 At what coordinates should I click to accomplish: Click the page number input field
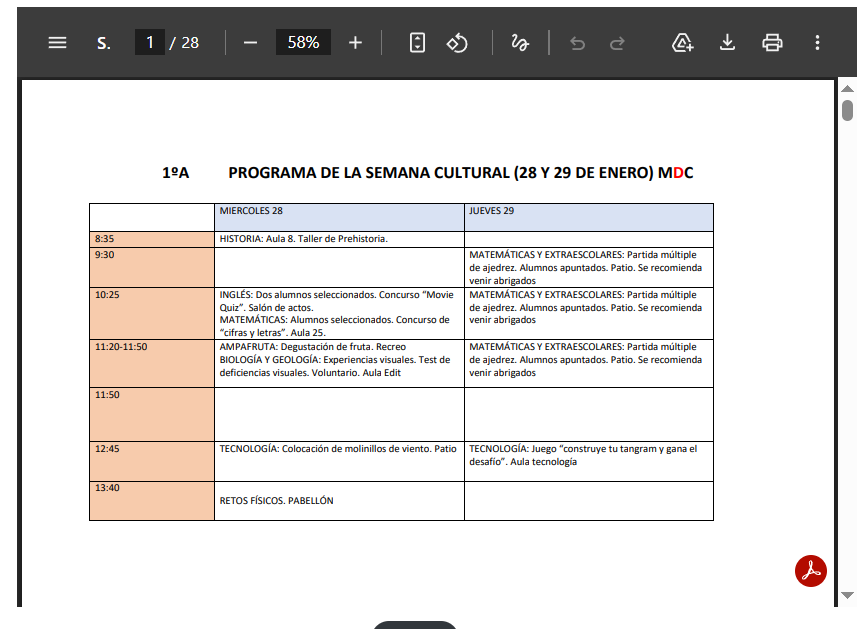(x=150, y=42)
